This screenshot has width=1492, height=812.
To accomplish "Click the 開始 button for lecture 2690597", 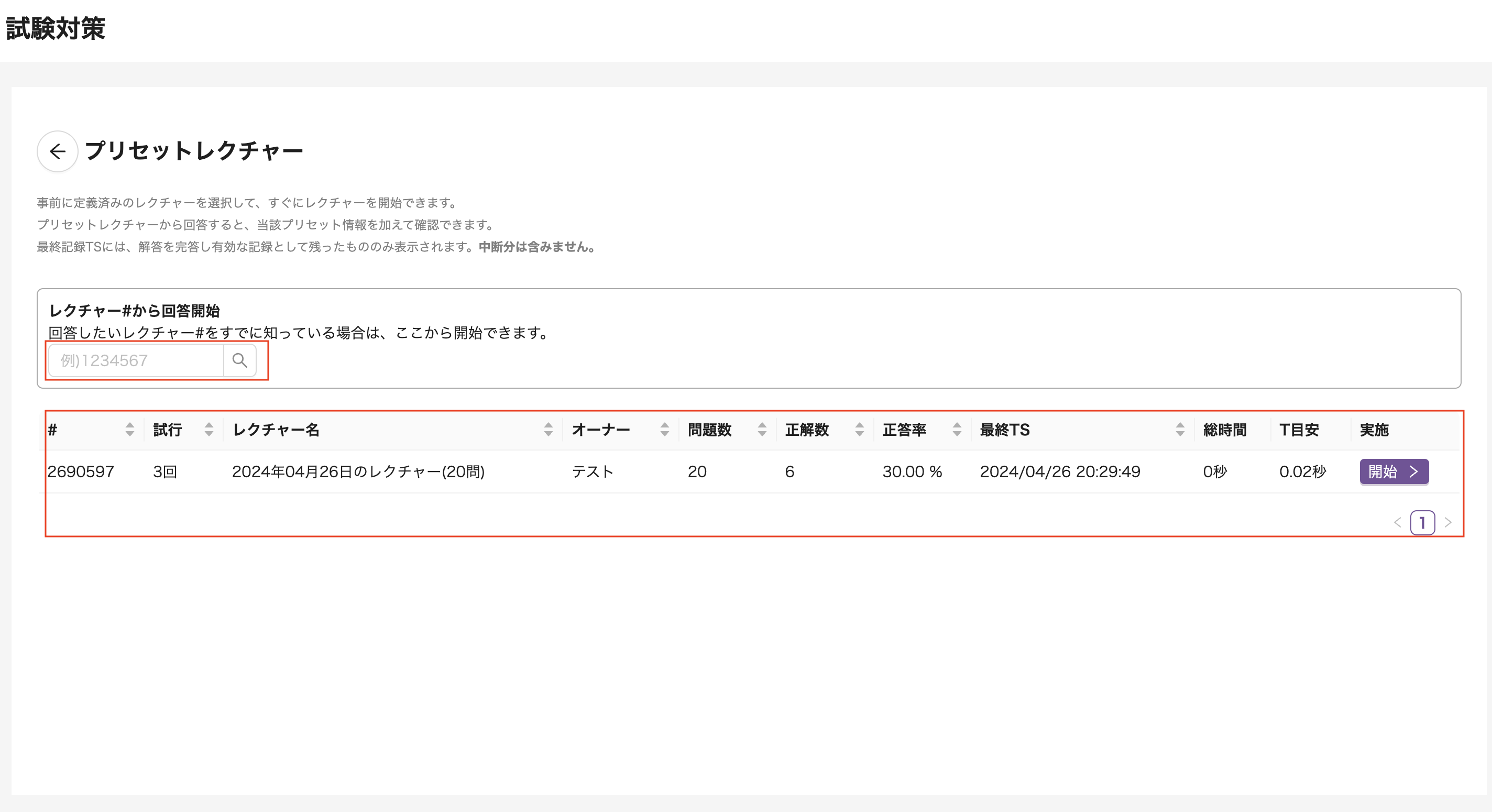I will (1393, 471).
